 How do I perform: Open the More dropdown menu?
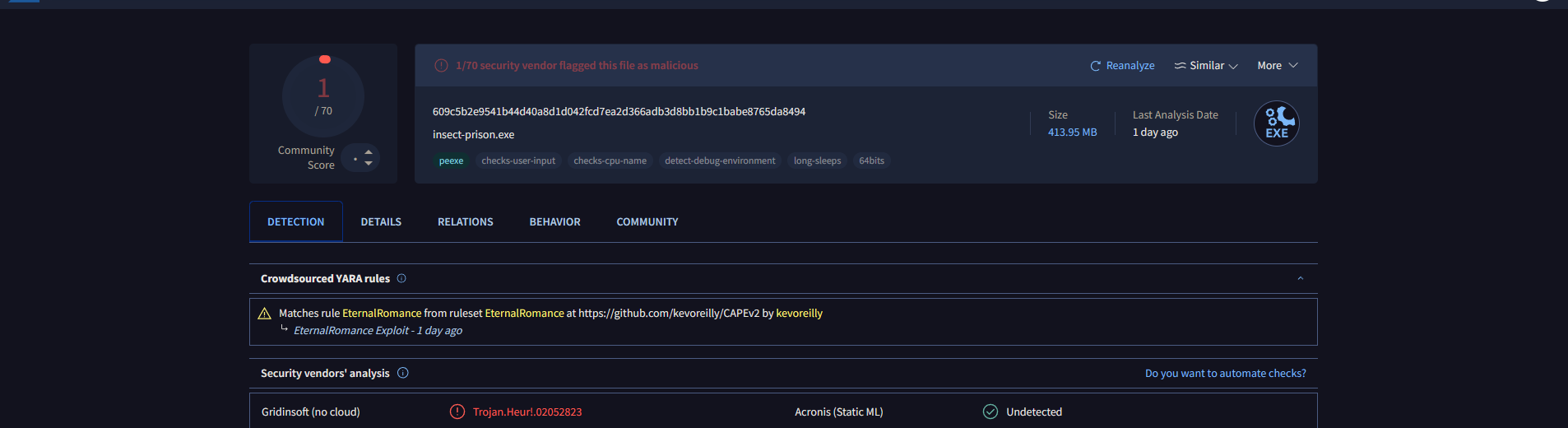point(1277,66)
